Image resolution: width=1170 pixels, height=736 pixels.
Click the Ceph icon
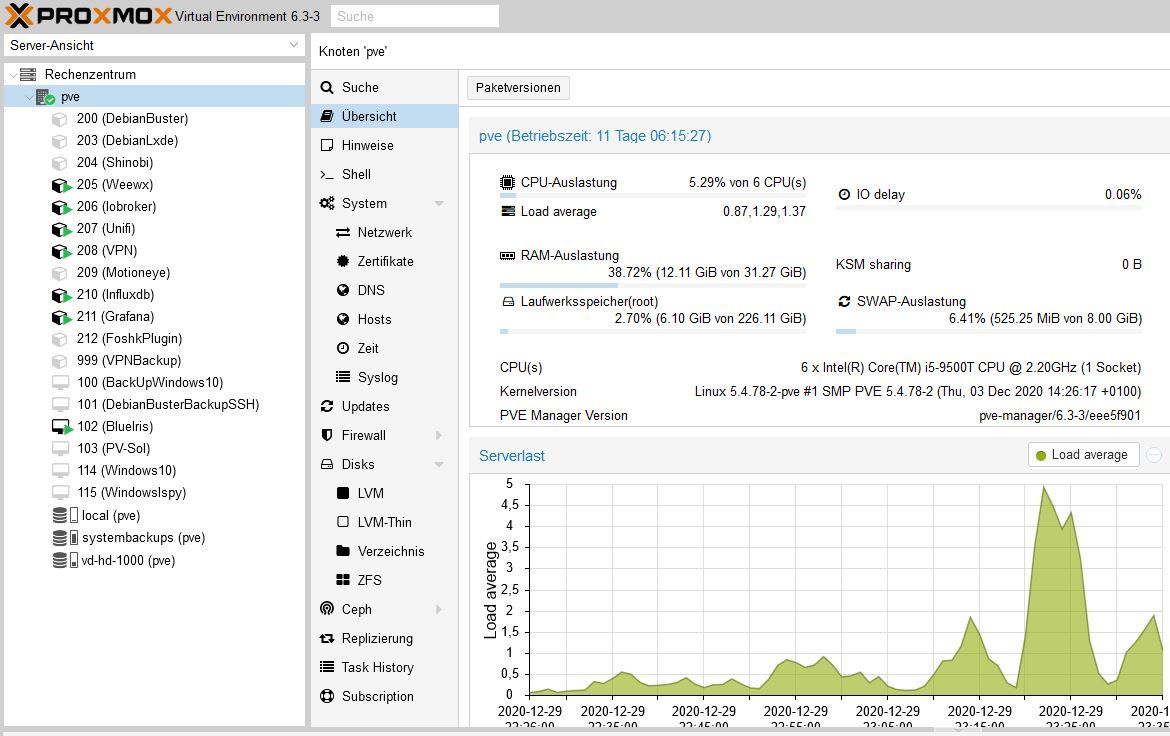[327, 609]
